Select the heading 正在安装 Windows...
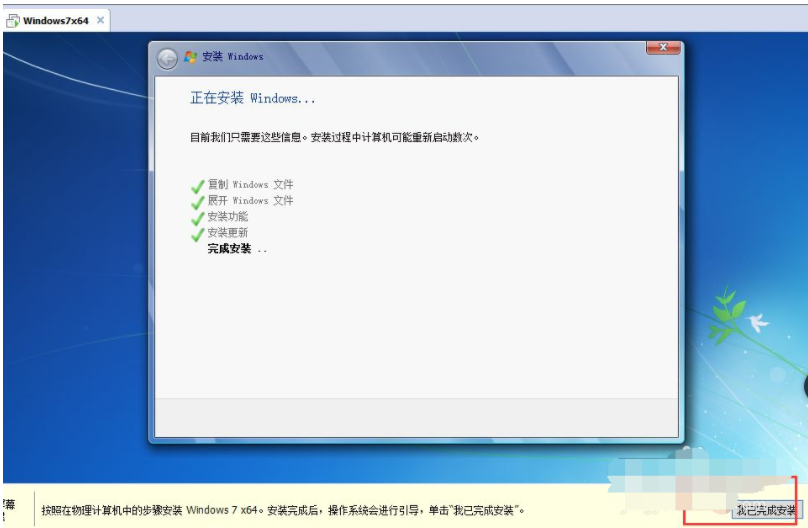 (252, 98)
